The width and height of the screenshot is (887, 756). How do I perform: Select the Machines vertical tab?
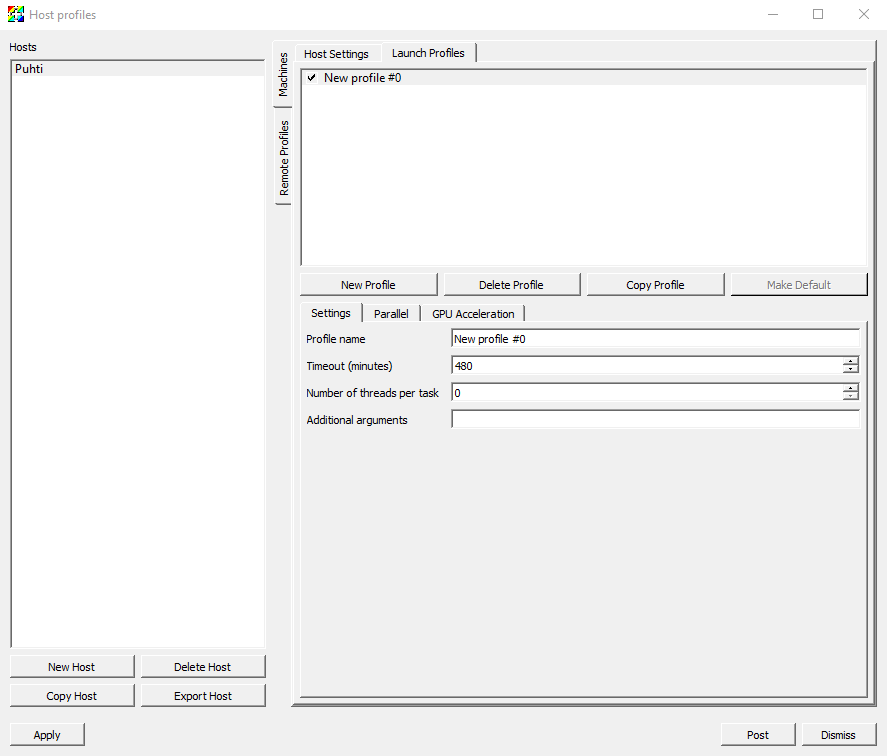pyautogui.click(x=283, y=75)
